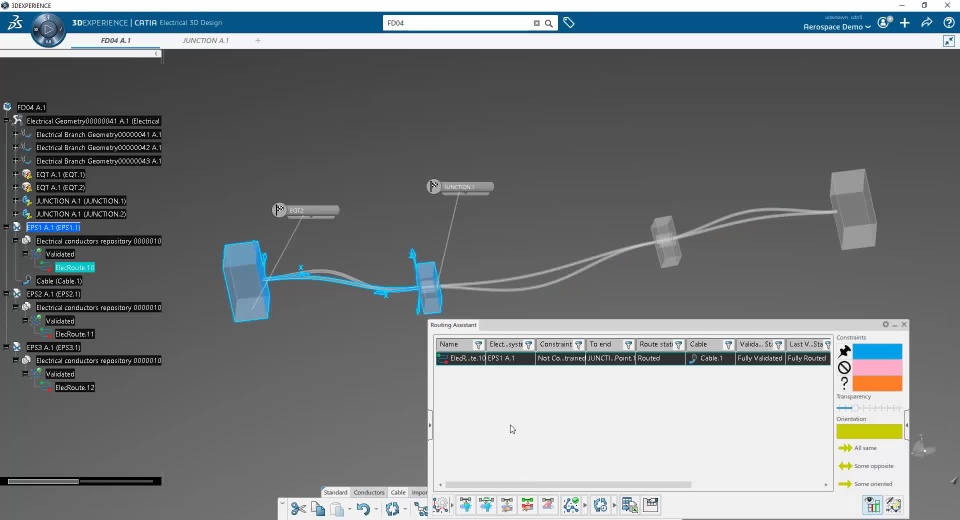Click the panel layout icon after table export
Screen dimensions: 960x520
point(651,505)
